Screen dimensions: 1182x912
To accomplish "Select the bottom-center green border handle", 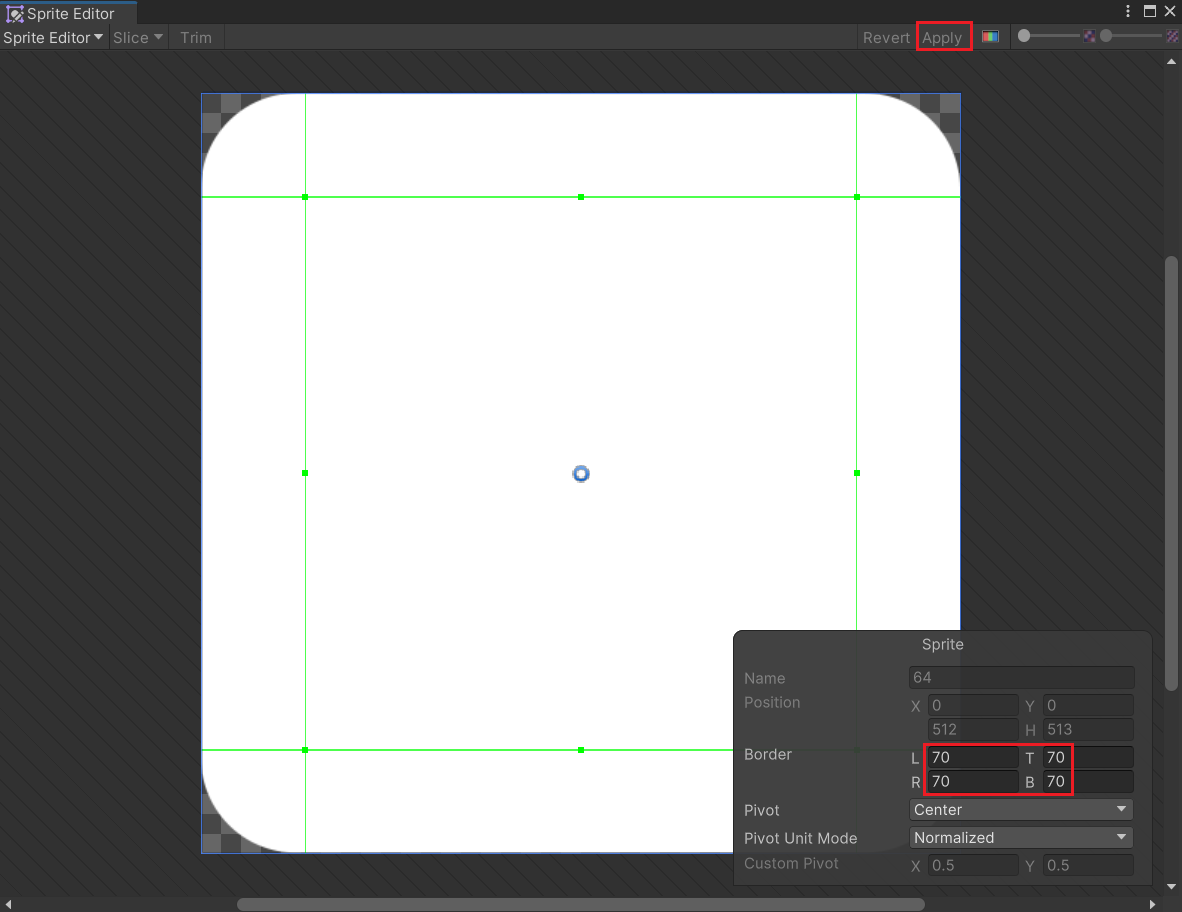I will (580, 750).
